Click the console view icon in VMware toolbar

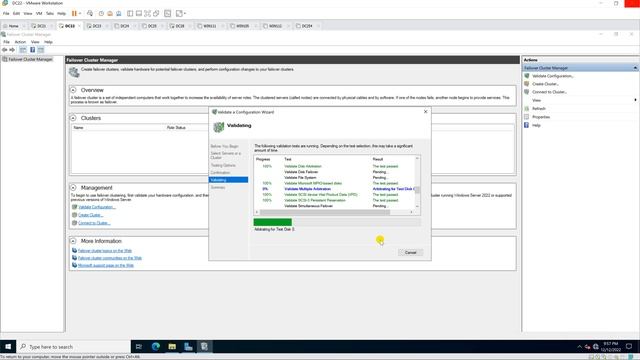[168, 13]
